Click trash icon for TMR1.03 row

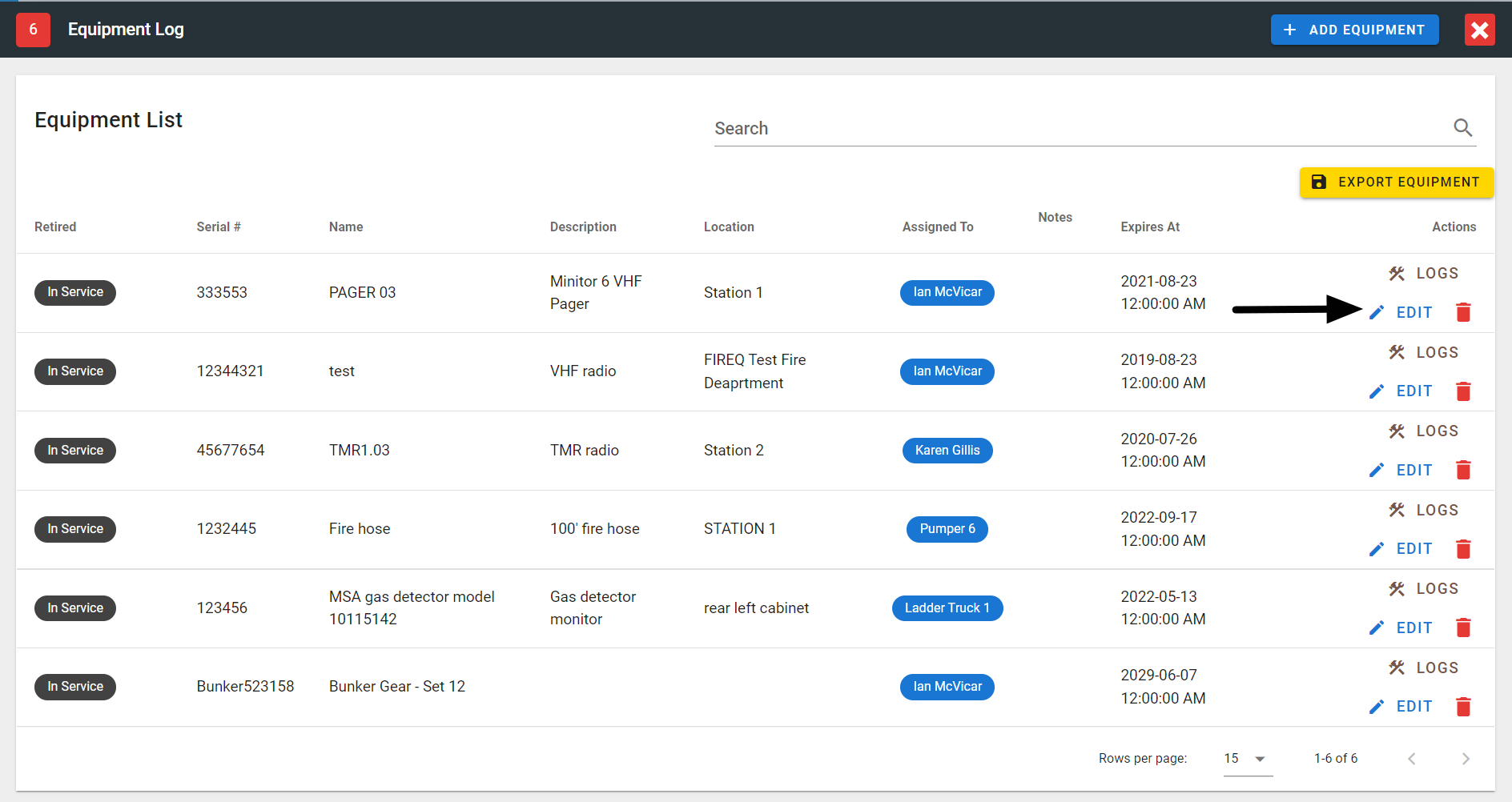pyautogui.click(x=1463, y=470)
